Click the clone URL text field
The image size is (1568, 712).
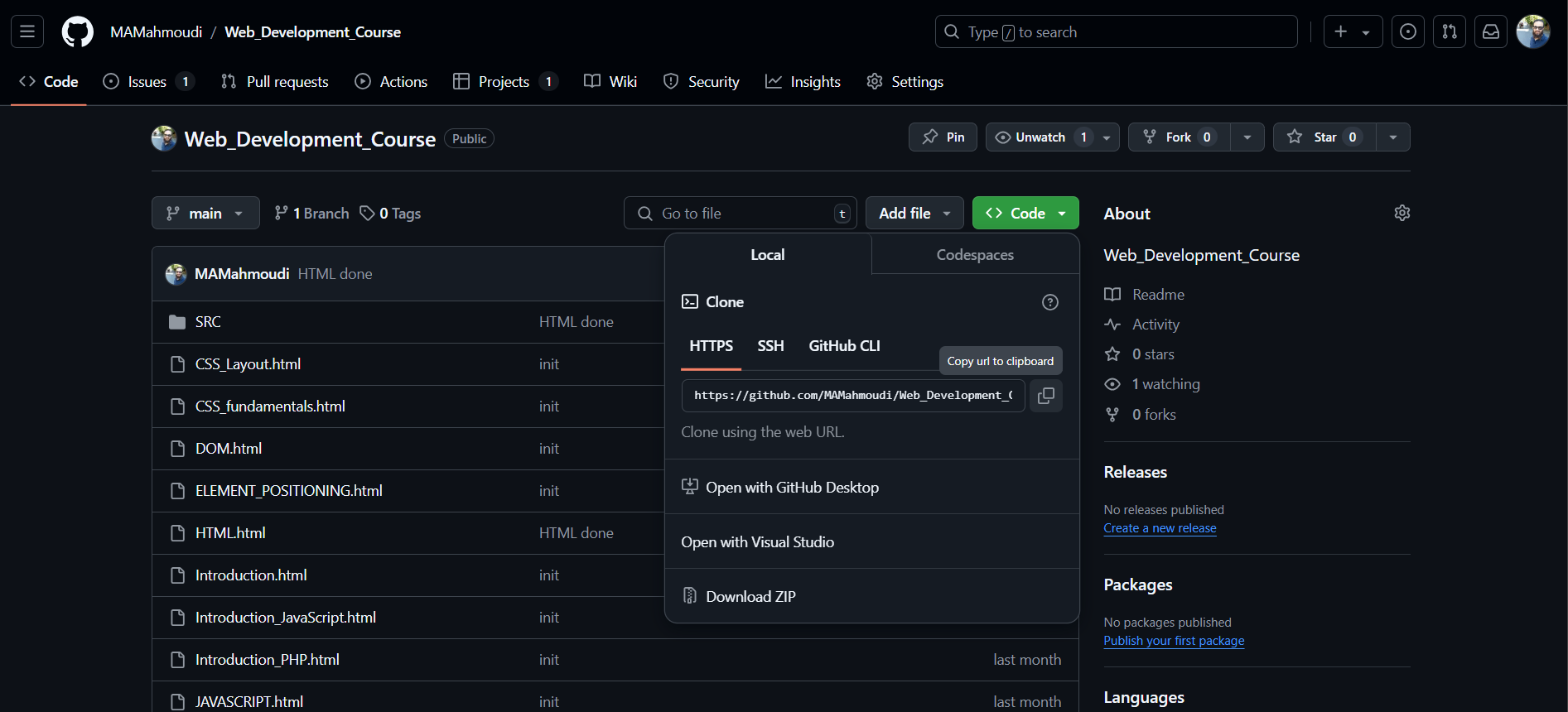coord(853,396)
